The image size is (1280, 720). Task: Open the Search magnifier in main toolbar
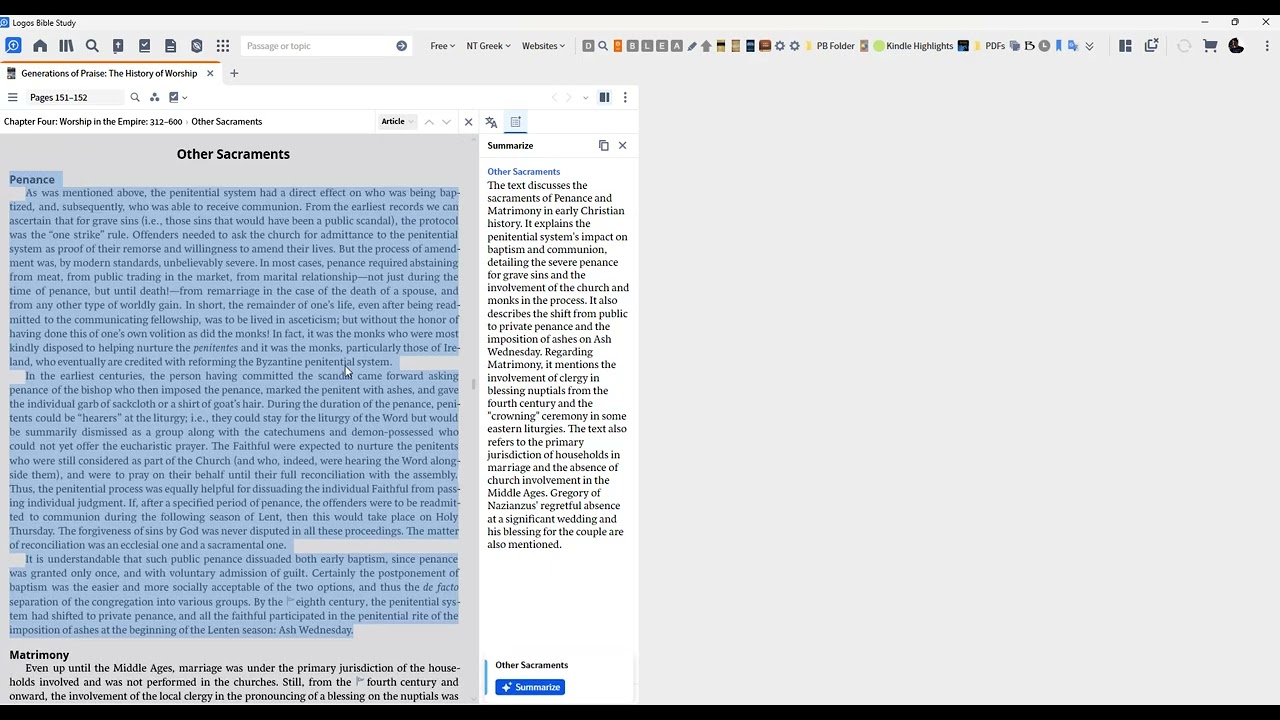pos(92,46)
